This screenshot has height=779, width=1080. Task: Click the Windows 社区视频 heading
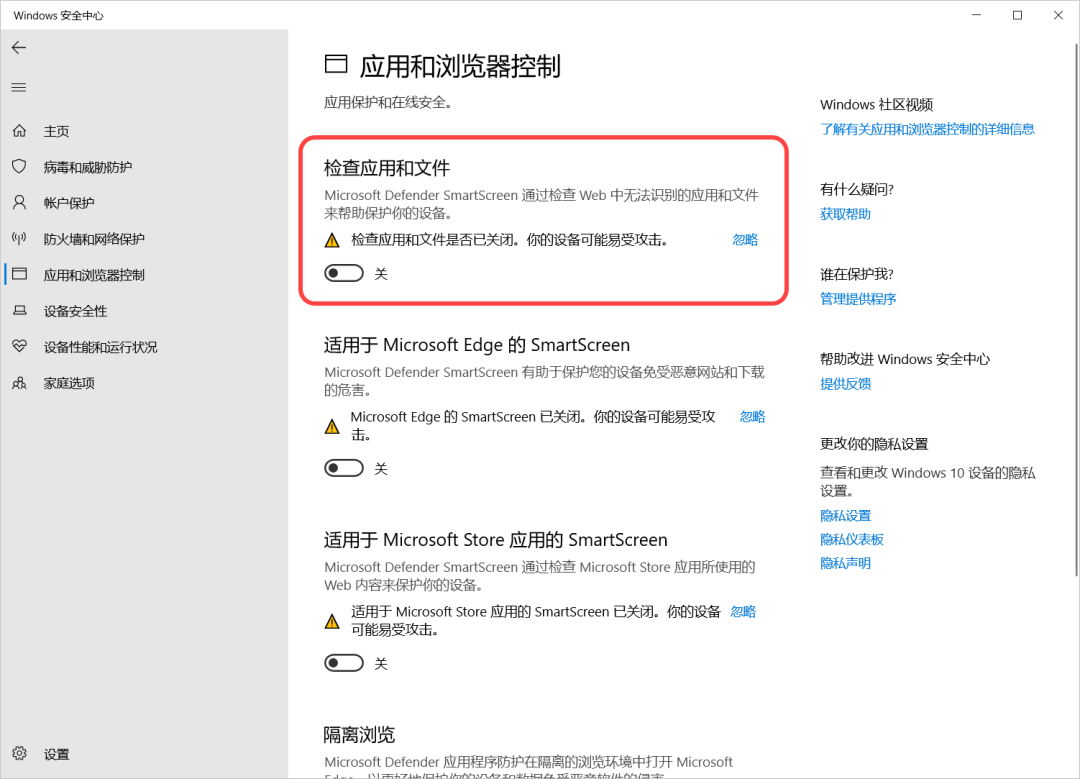coord(876,105)
